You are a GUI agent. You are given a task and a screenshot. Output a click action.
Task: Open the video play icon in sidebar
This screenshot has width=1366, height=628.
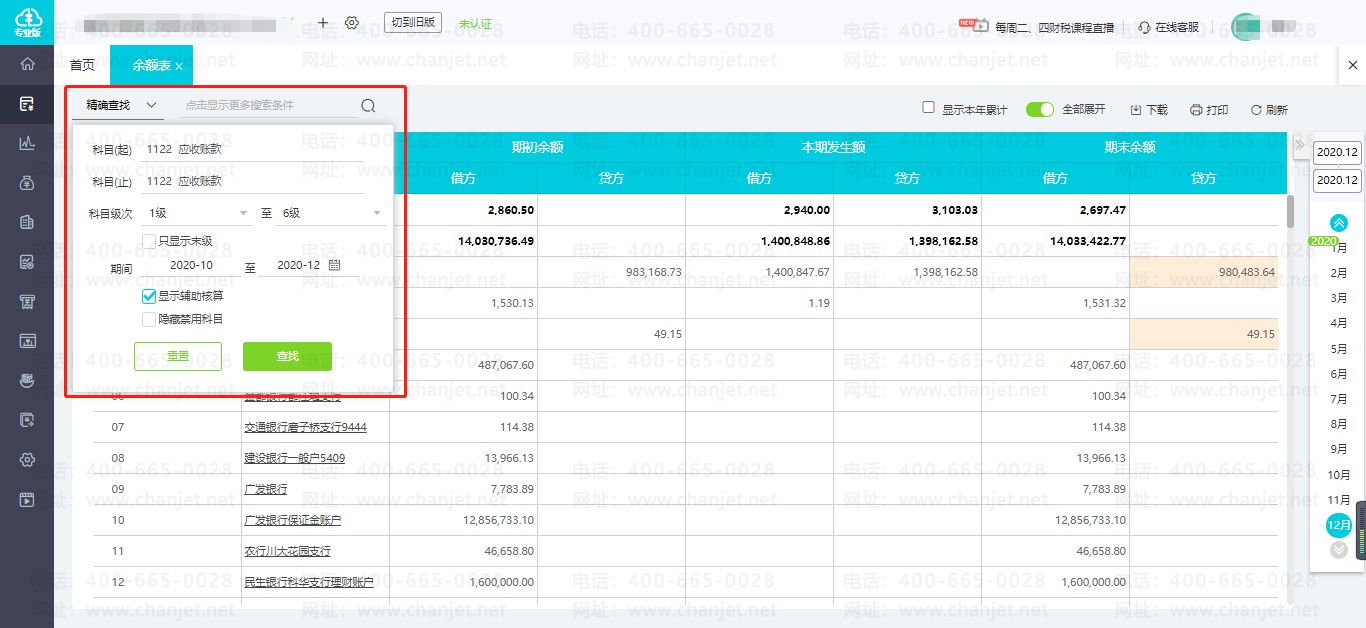pos(27,499)
